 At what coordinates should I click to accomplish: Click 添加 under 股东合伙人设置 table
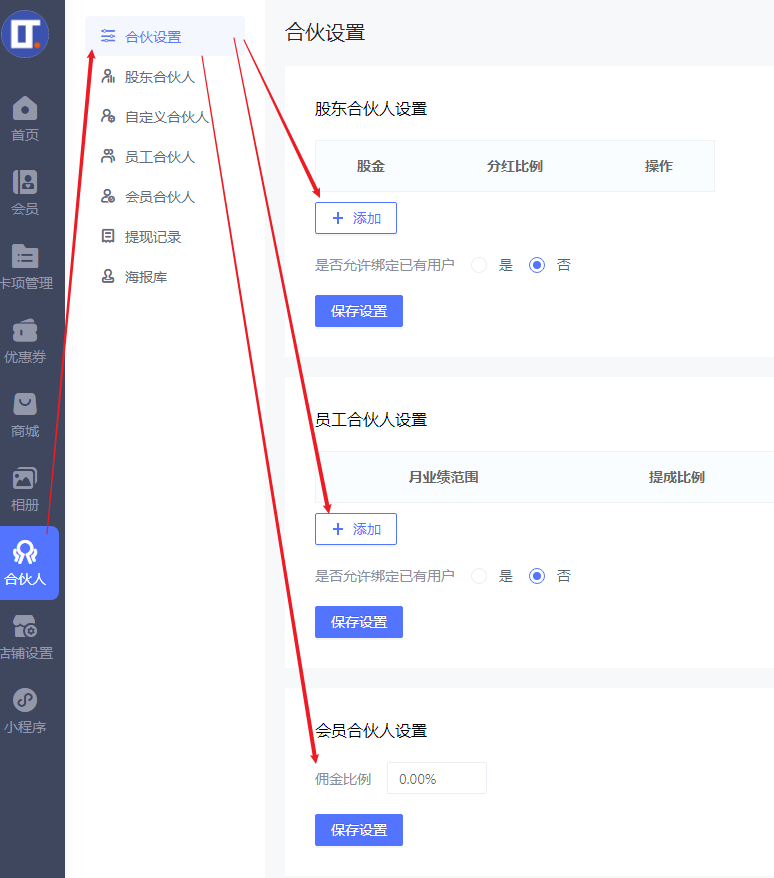(356, 218)
